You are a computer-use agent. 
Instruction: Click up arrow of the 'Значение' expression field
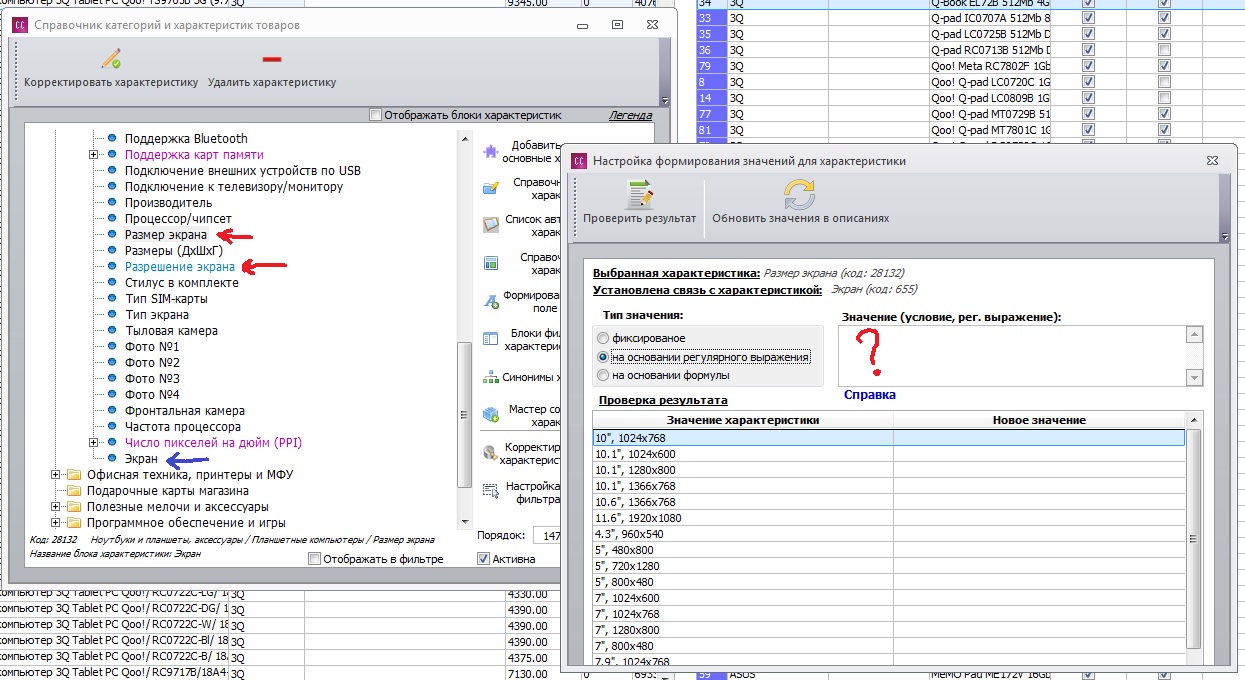(1193, 336)
